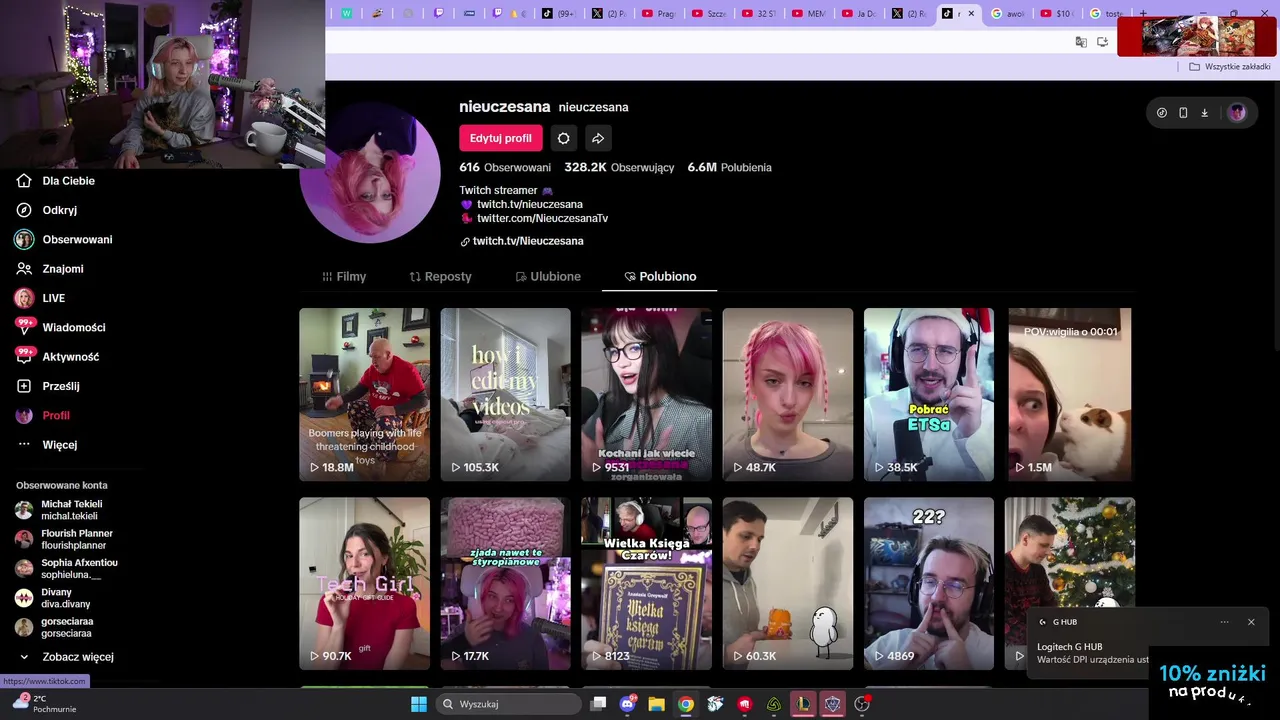Open the Dla Ciebie feed

[x=56, y=181]
